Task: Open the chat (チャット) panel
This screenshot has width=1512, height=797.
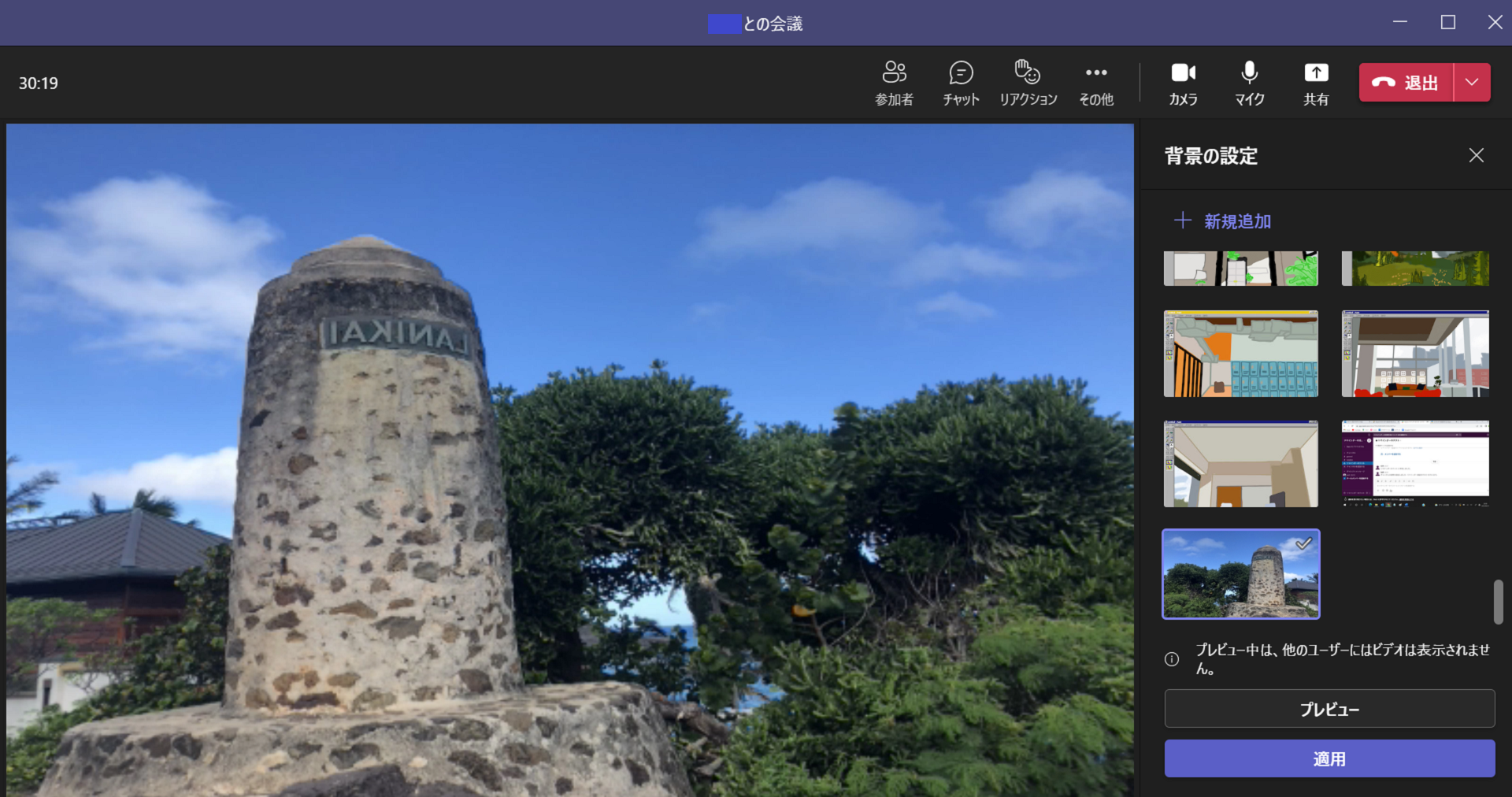Action: point(961,82)
